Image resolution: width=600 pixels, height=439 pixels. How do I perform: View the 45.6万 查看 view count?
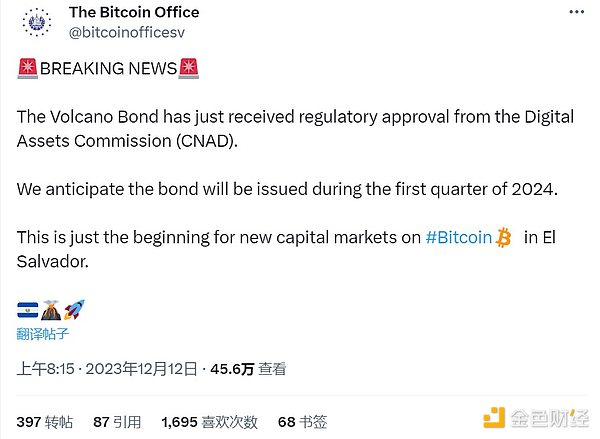point(246,369)
